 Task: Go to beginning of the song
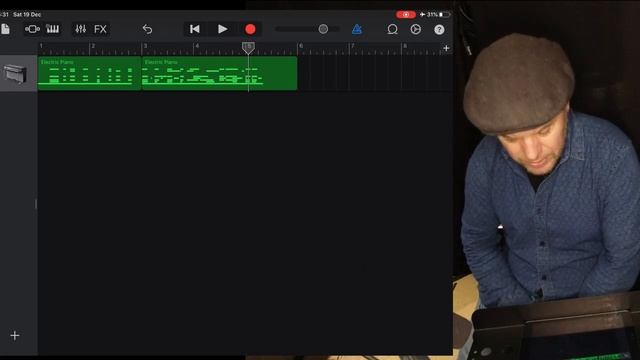[195, 29]
